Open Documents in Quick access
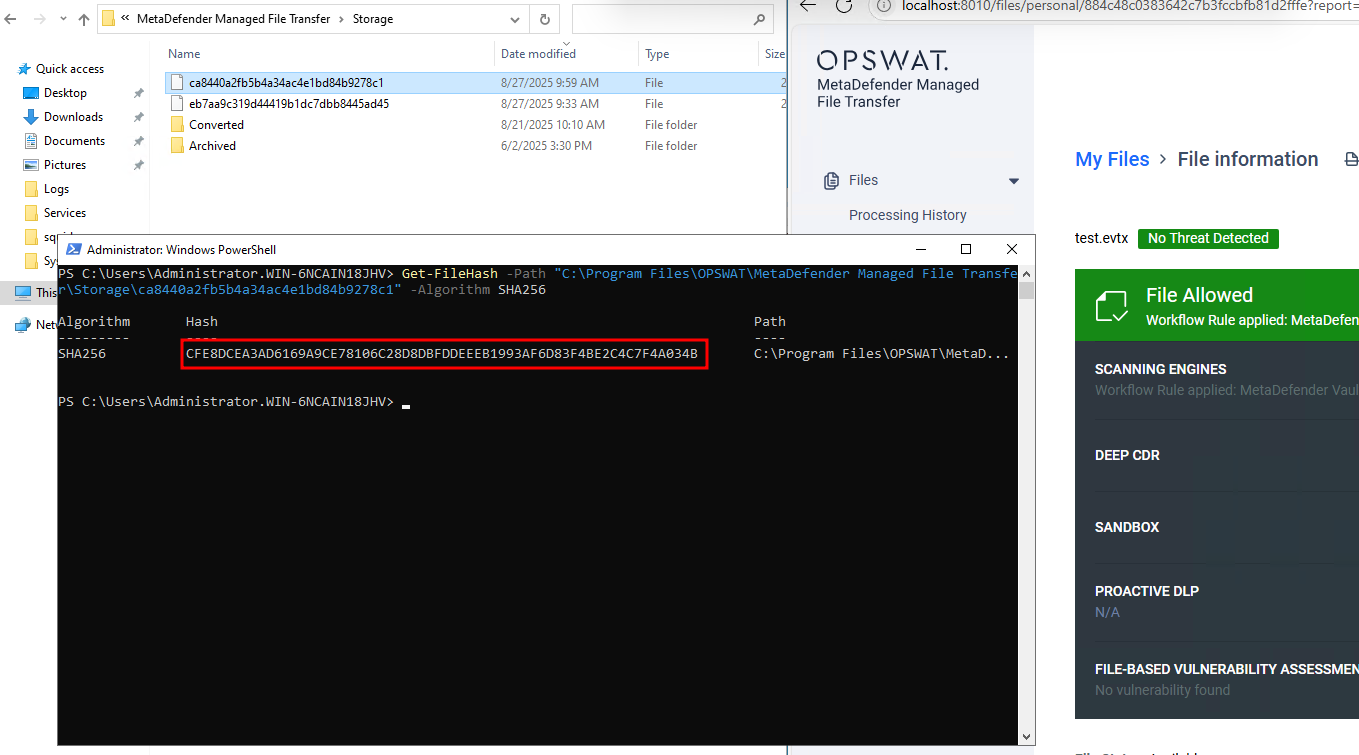Screen dimensions: 1359x755 [x=74, y=141]
